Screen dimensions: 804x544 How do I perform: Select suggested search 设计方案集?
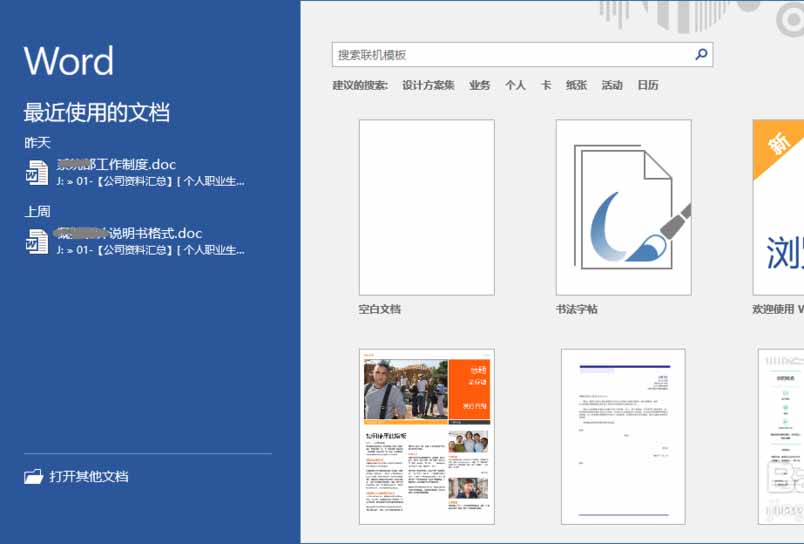[428, 85]
